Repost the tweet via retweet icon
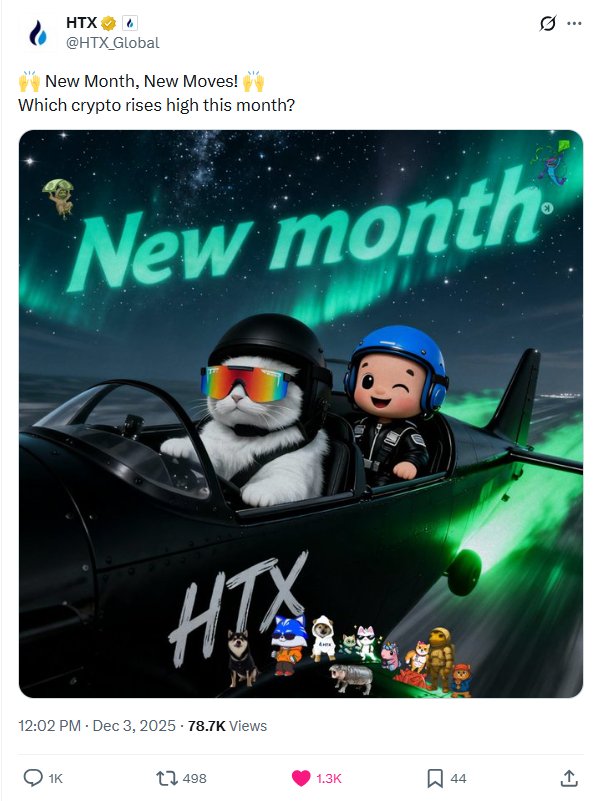Viewport: 600px width, 801px height. point(167,778)
